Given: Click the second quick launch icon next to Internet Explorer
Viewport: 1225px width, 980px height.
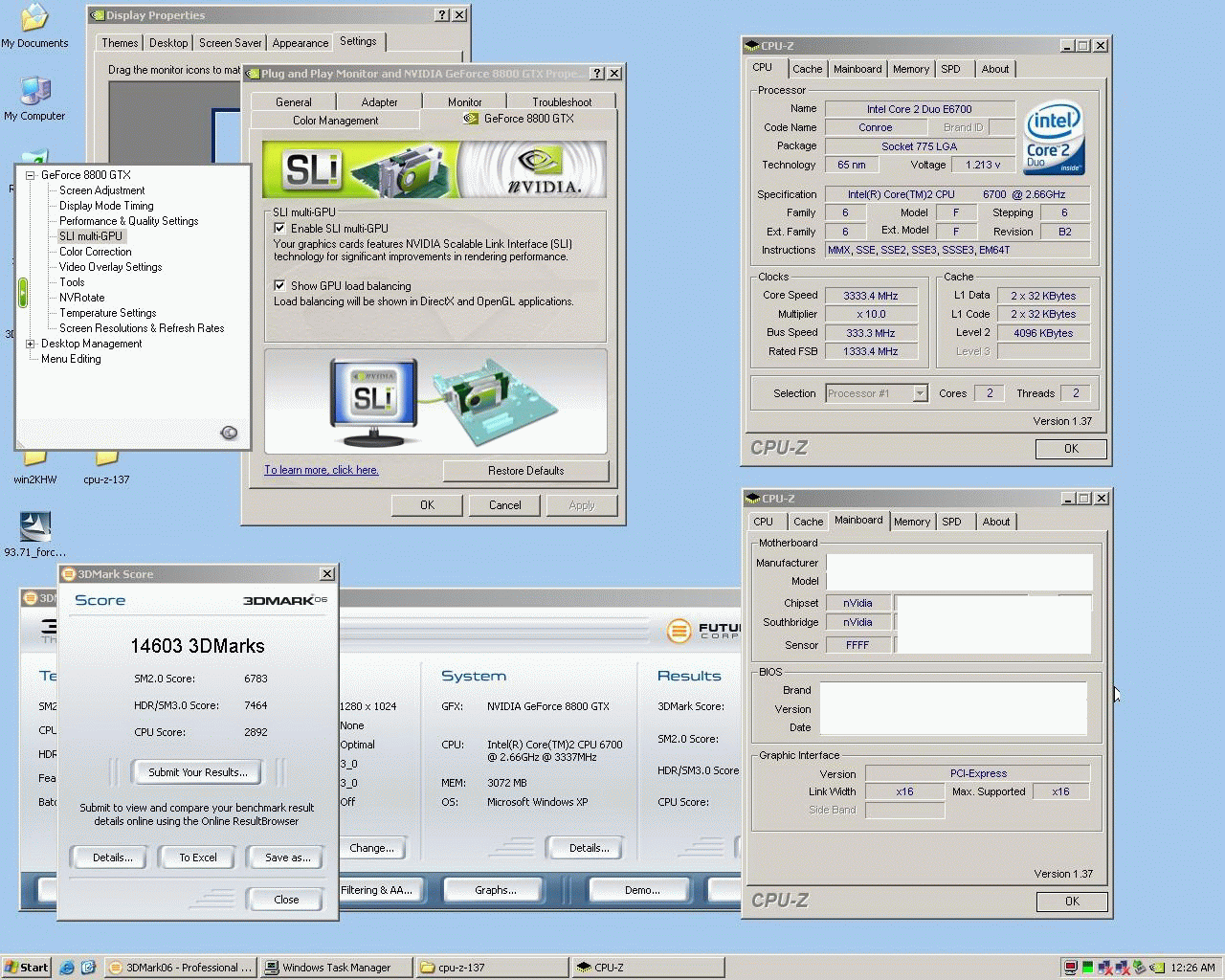Looking at the screenshot, I should [x=88, y=968].
